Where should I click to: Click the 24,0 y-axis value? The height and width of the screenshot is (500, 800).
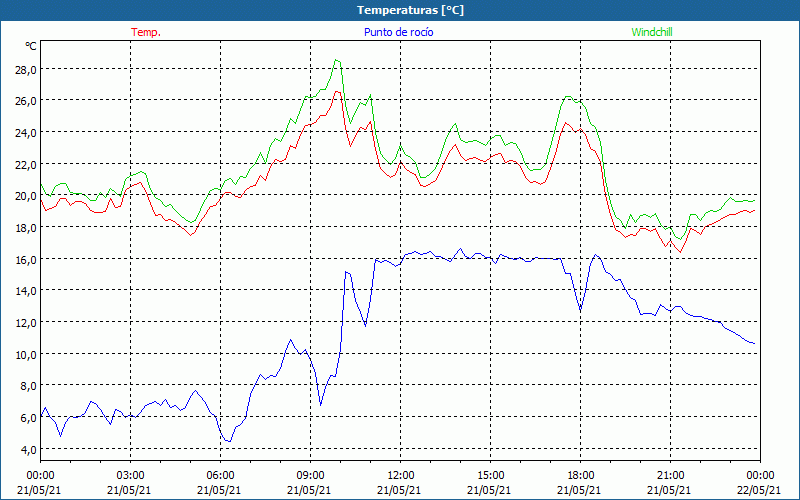[25, 133]
